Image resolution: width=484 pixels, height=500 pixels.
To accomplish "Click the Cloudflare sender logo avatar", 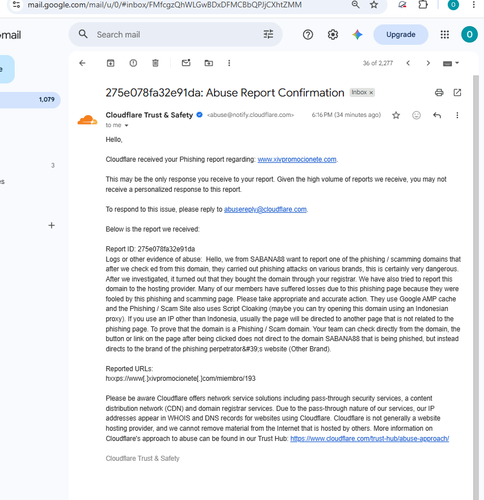I will (x=87, y=120).
